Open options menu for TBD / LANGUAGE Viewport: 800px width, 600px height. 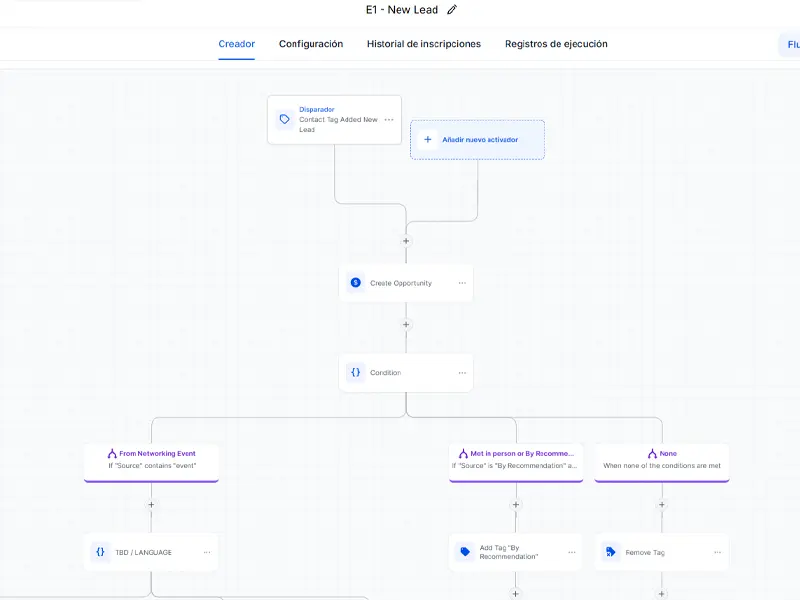click(207, 552)
